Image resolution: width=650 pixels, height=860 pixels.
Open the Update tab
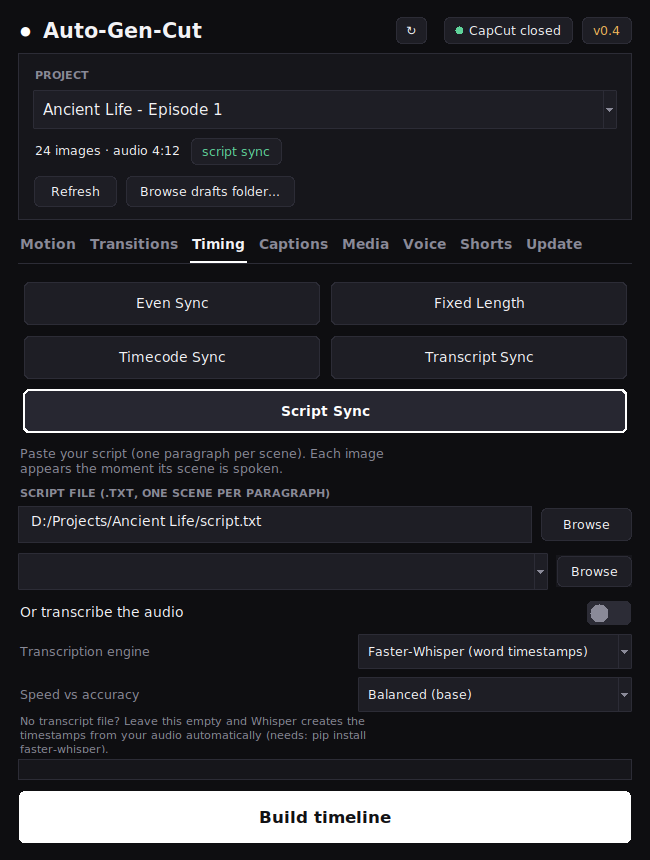pos(554,244)
